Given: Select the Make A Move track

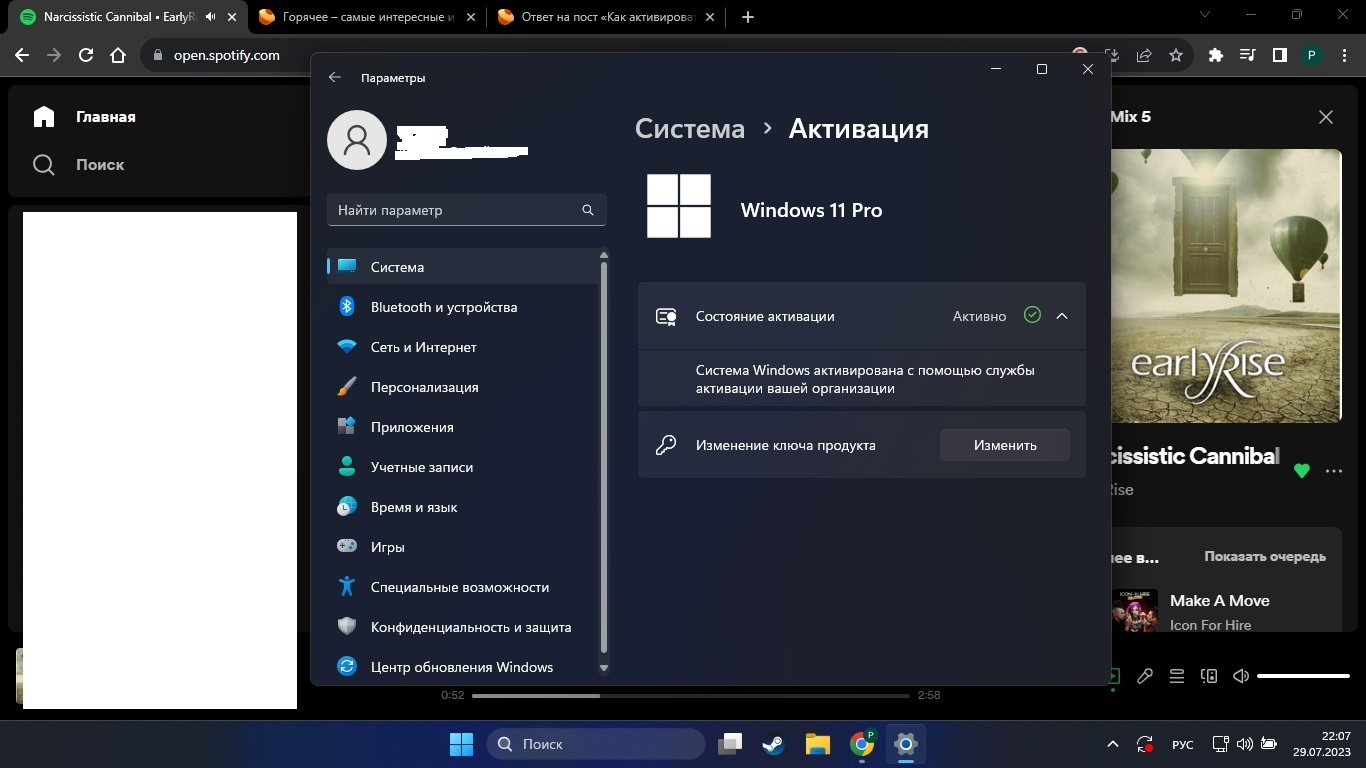Looking at the screenshot, I should [1220, 601].
